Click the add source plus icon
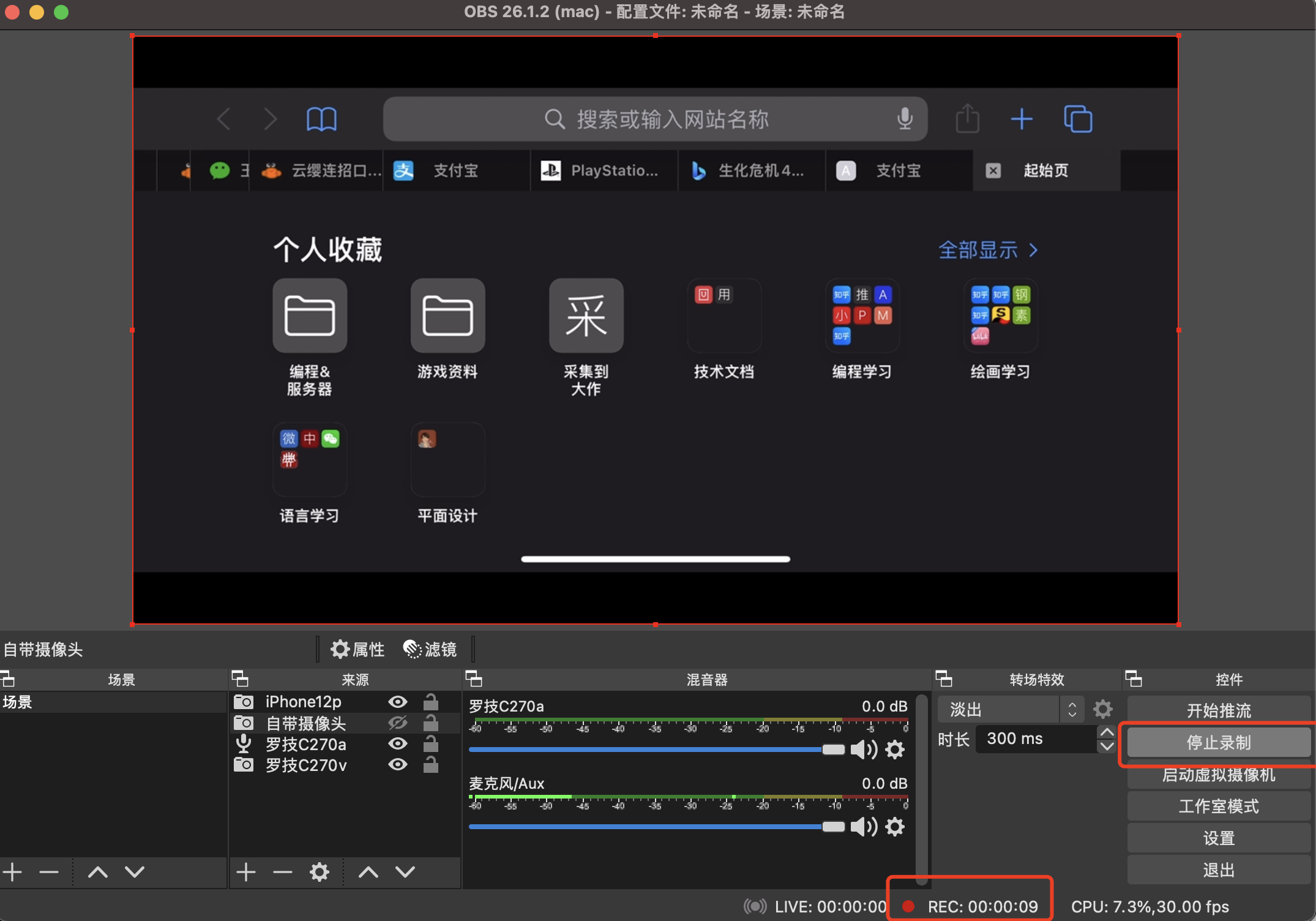The width and height of the screenshot is (1316, 921). pos(246,871)
